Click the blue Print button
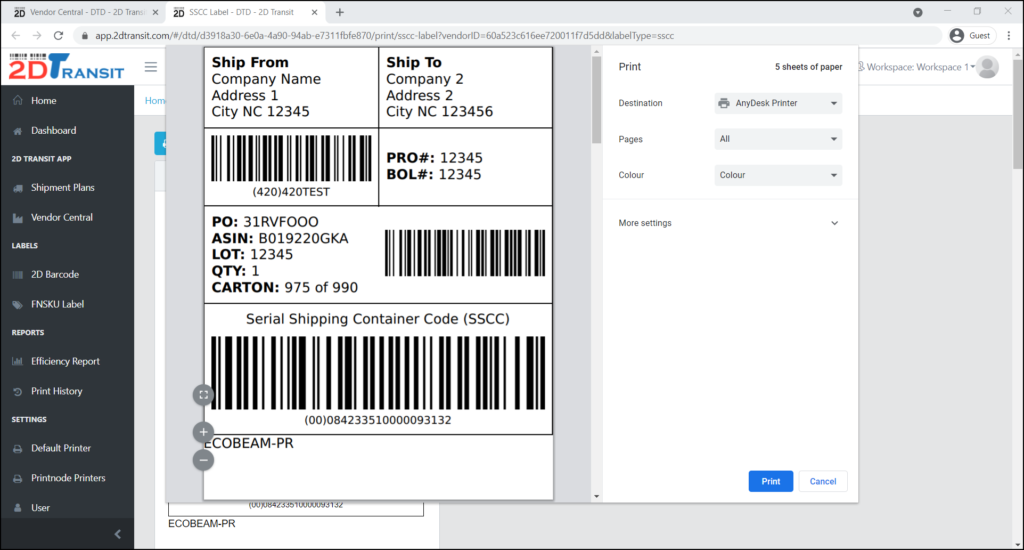Viewport: 1024px width, 550px height. tap(771, 481)
